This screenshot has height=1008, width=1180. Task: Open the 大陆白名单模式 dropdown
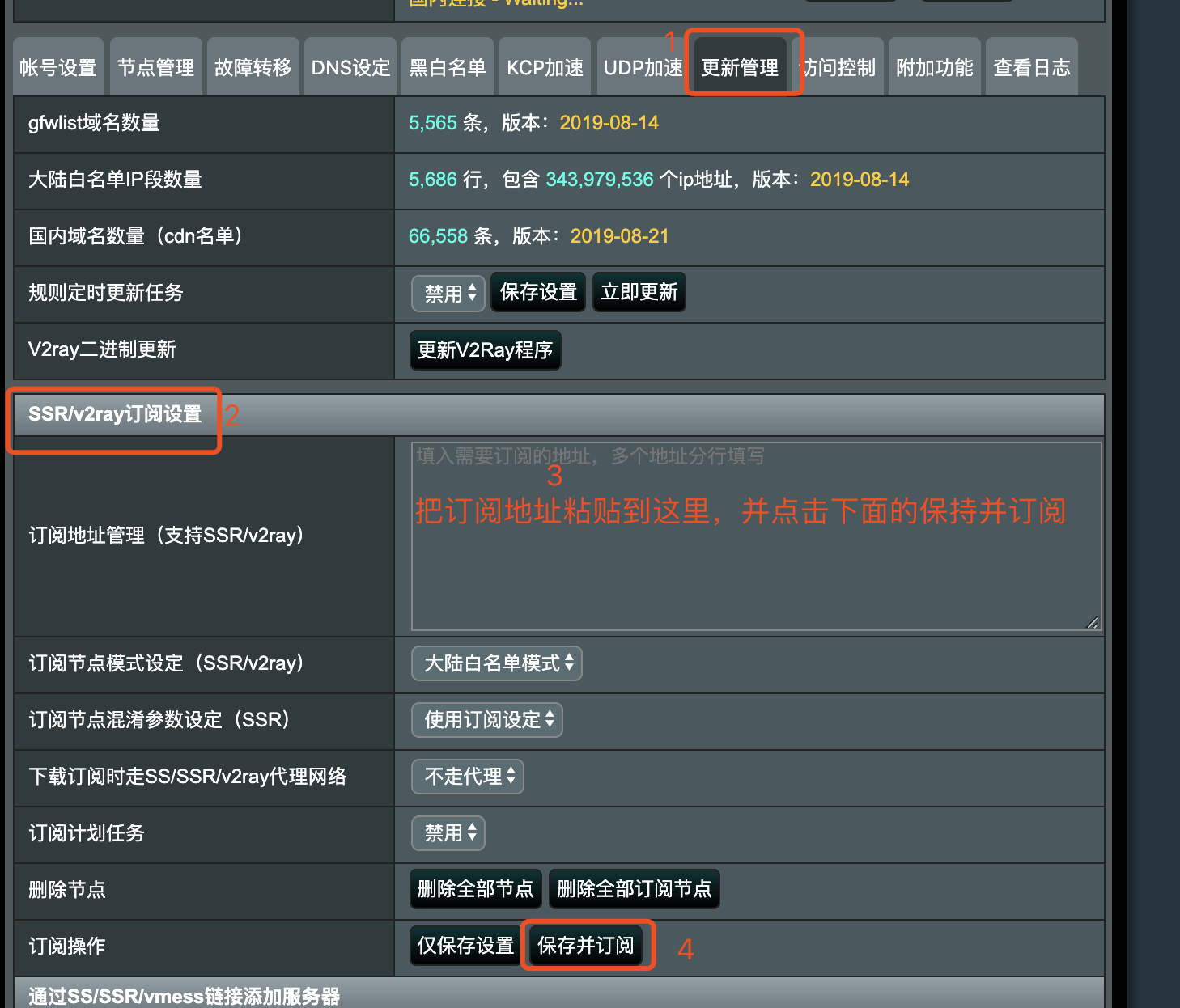click(x=497, y=663)
